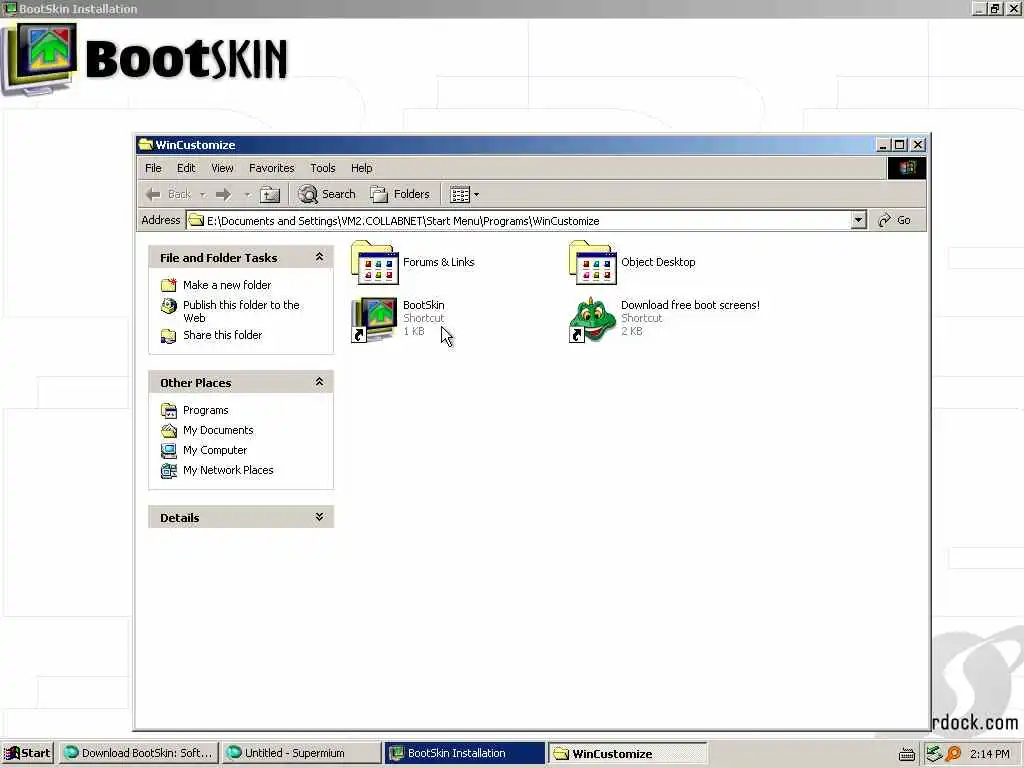Open the BootSkin shortcut icon
This screenshot has height=768, width=1024.
374,319
